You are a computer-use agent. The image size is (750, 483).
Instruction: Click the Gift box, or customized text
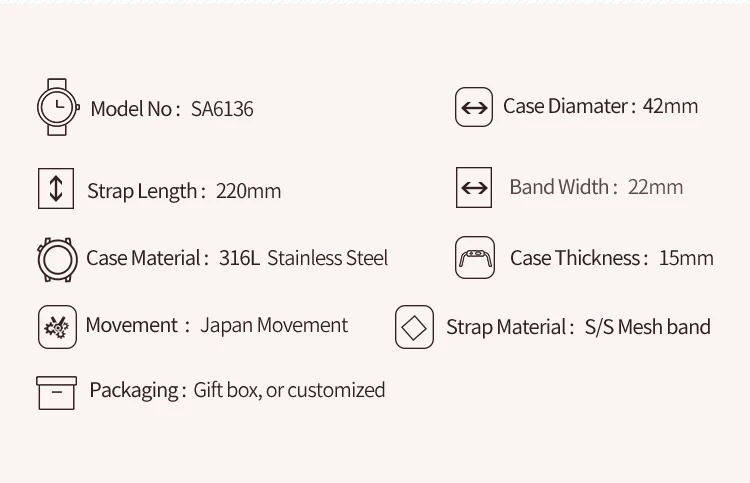point(289,390)
